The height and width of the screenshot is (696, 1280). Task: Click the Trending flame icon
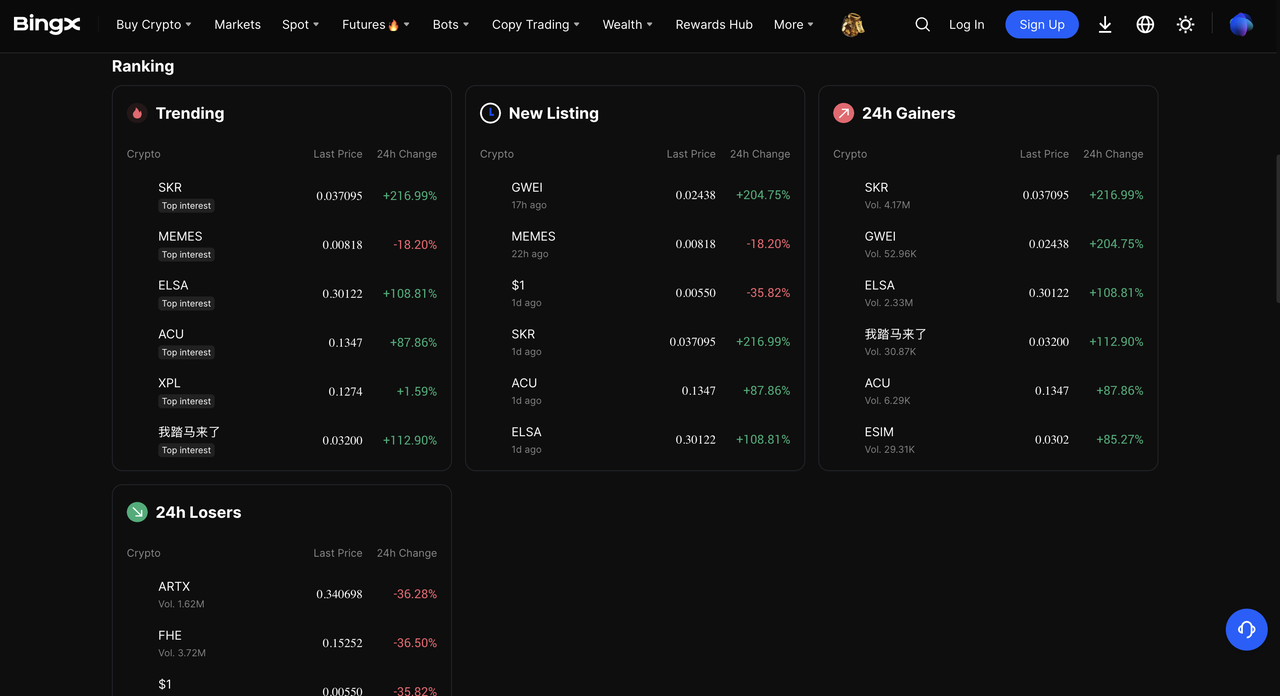pyautogui.click(x=137, y=113)
